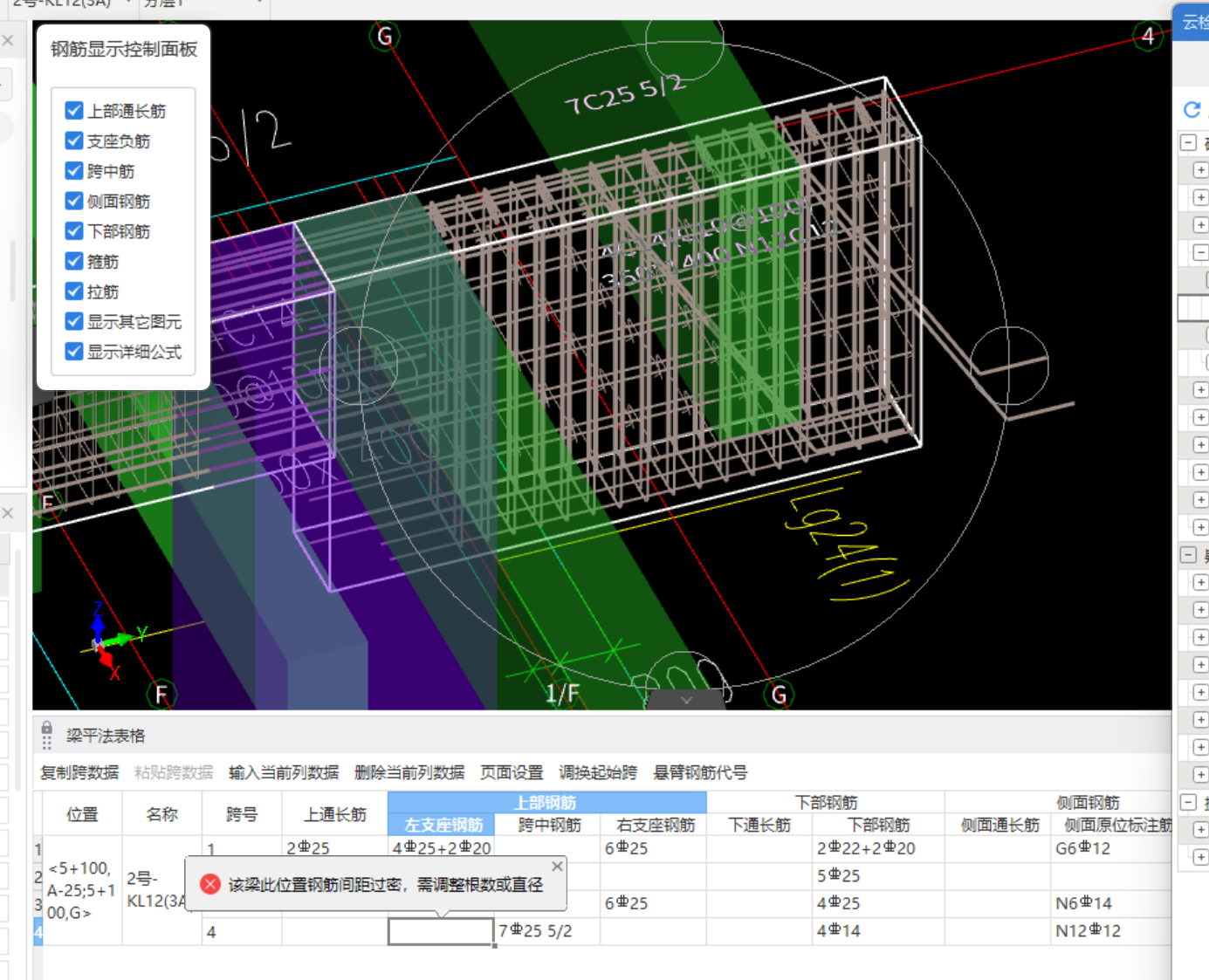1209x980 pixels.
Task: Click 悬臂钢筋代号 in table toolbar
Action: tap(700, 772)
